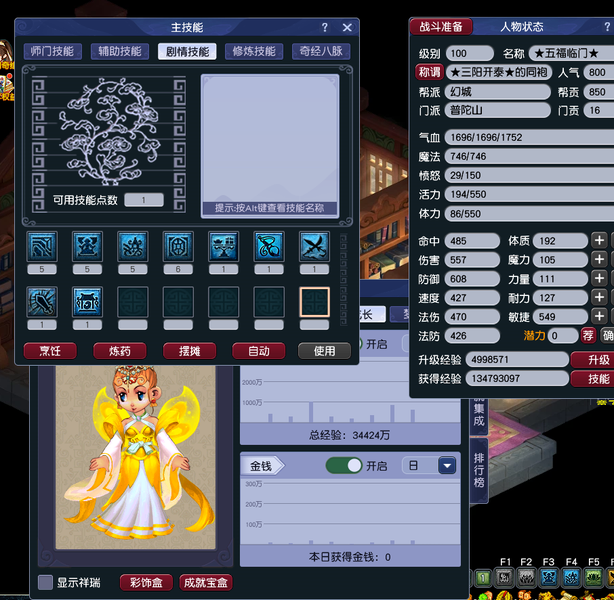This screenshot has width=614, height=600.
Task: Click the 升级经验 value 4998571
Action: (517, 360)
